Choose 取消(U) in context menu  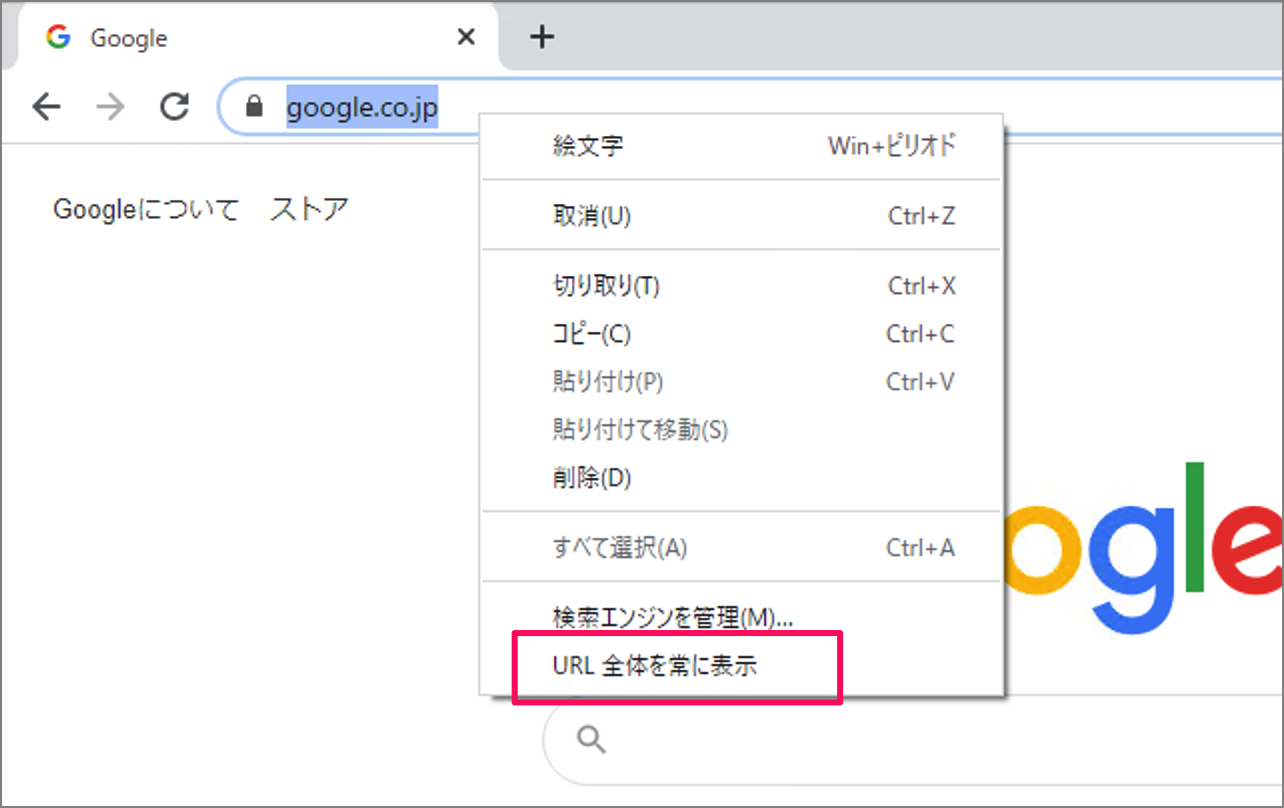tap(591, 216)
